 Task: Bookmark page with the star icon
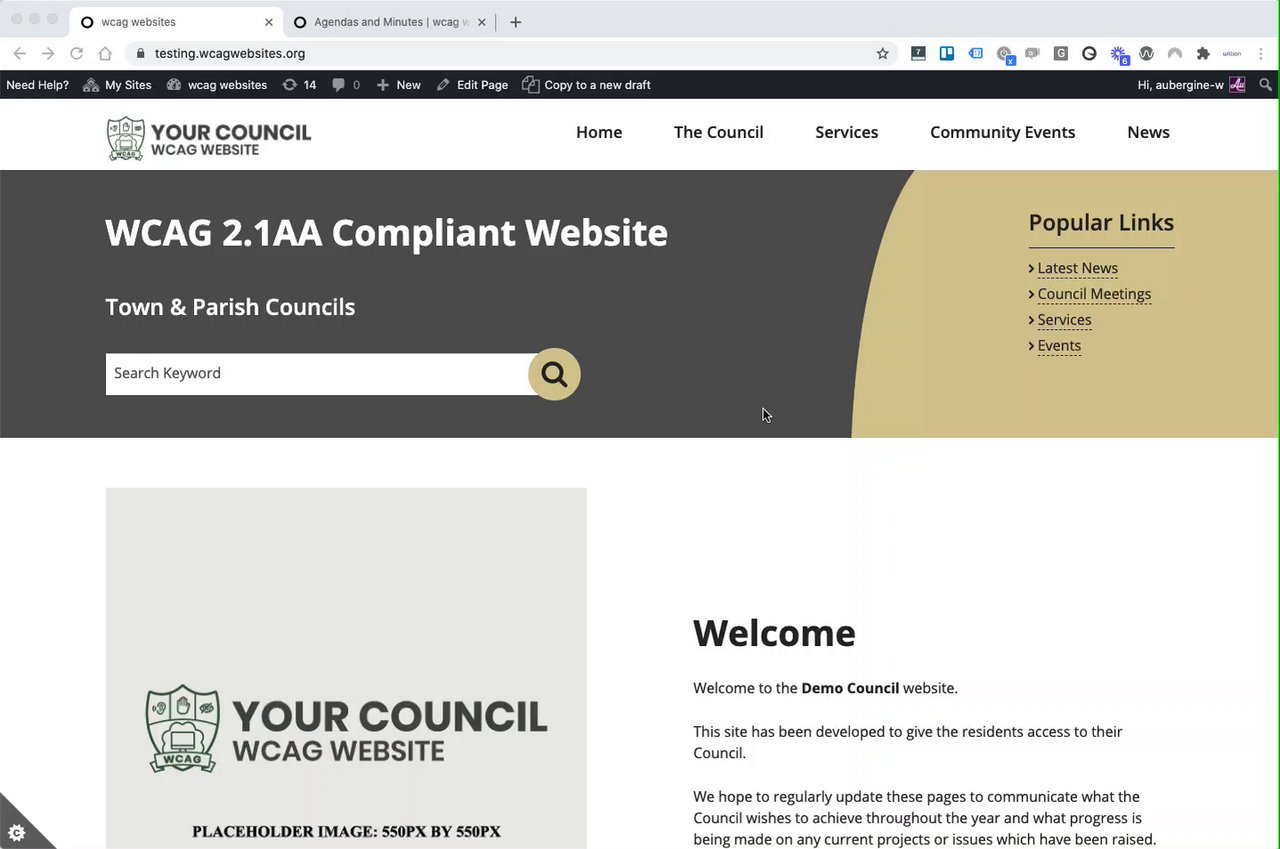point(882,54)
